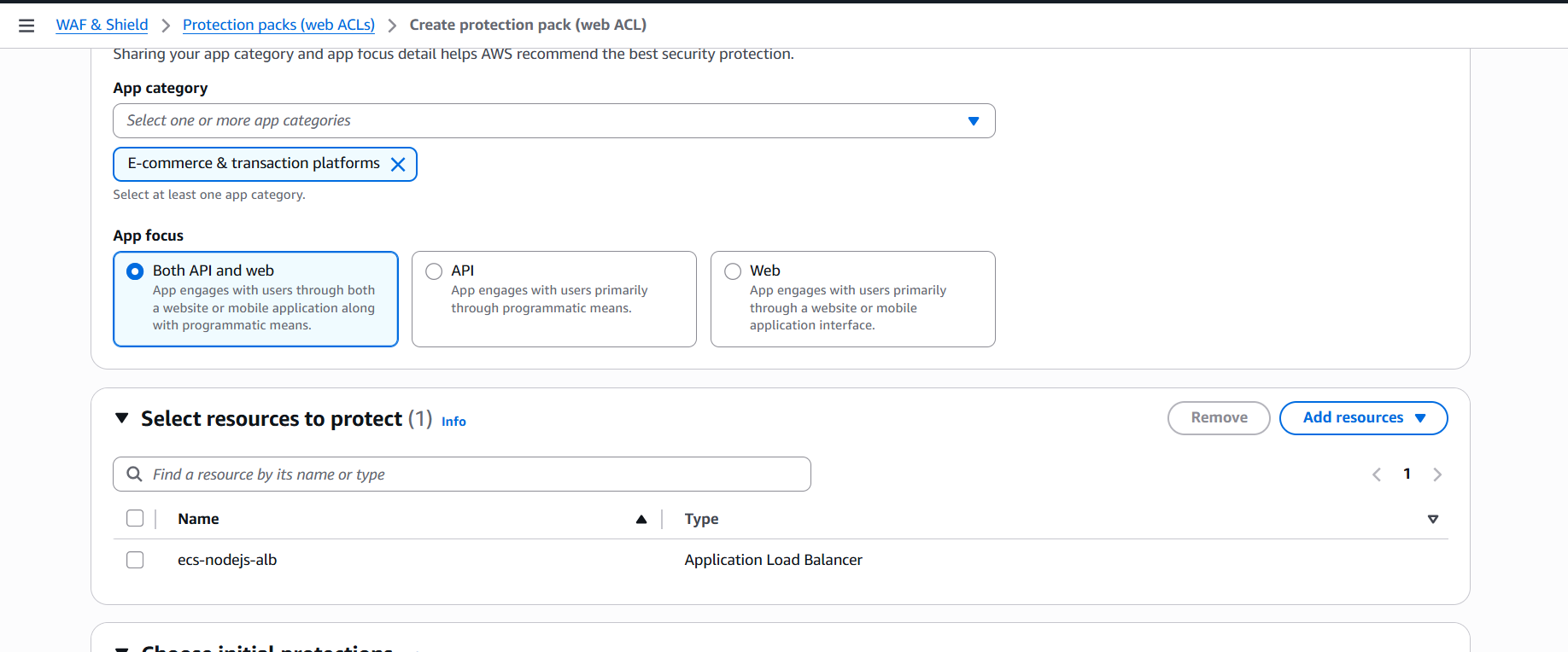
Task: Select page 1 in the pagination control
Action: tap(1407, 474)
